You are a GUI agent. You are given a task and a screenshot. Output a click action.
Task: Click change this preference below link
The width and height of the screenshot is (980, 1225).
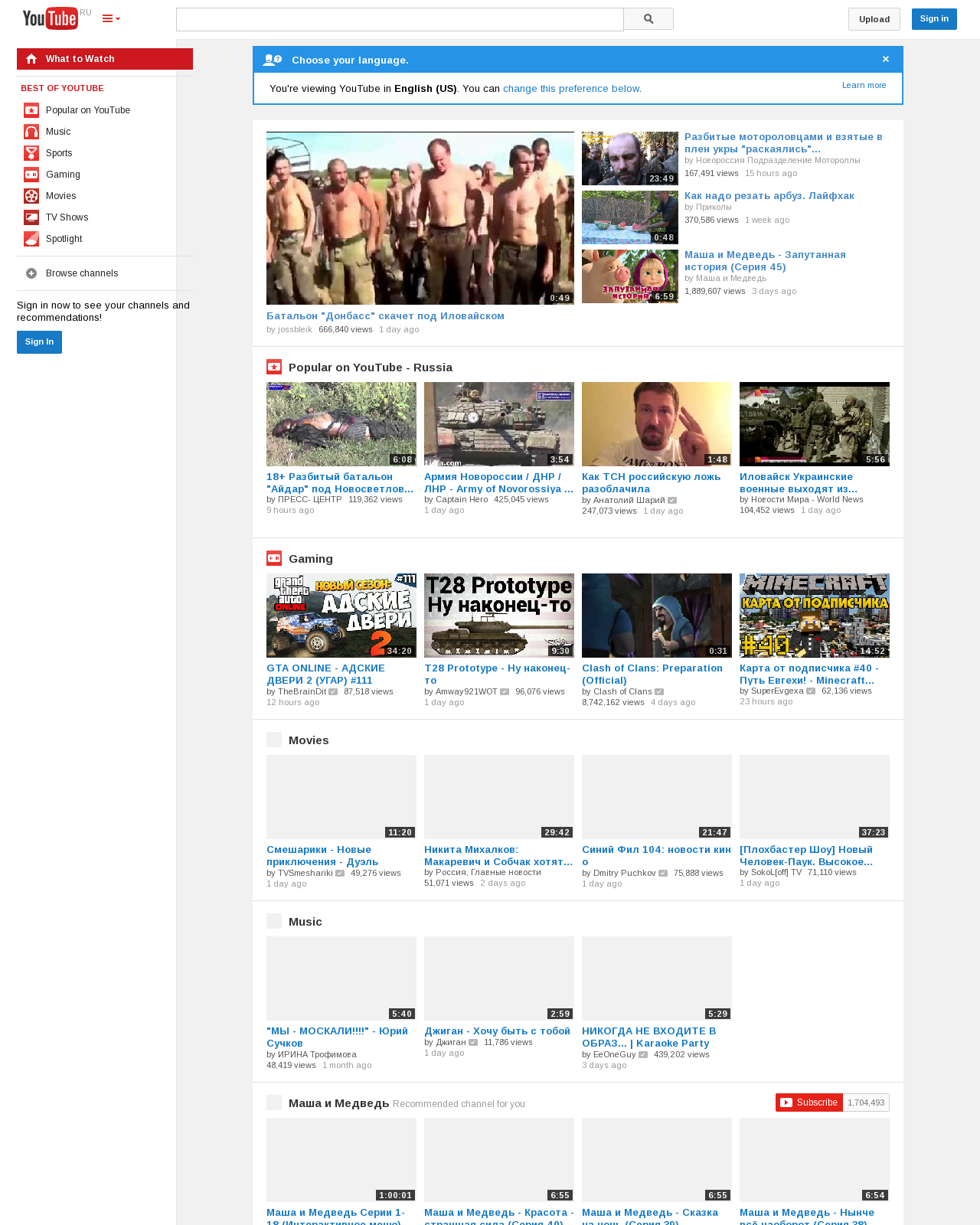pos(571,89)
